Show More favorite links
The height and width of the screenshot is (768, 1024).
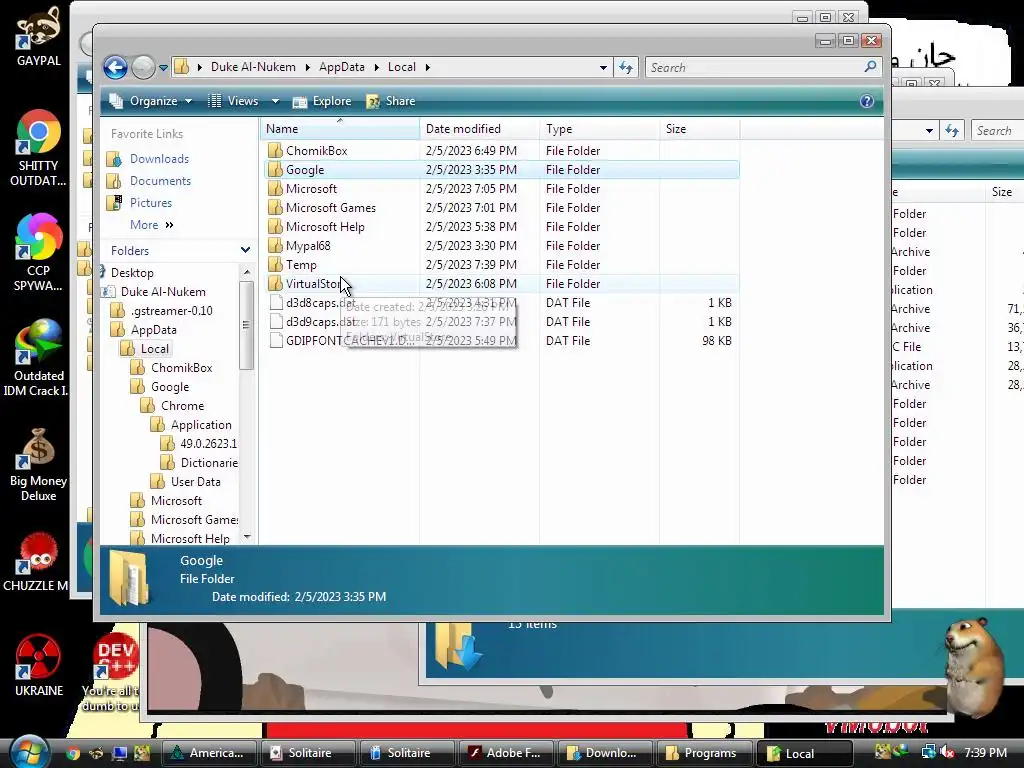[152, 225]
